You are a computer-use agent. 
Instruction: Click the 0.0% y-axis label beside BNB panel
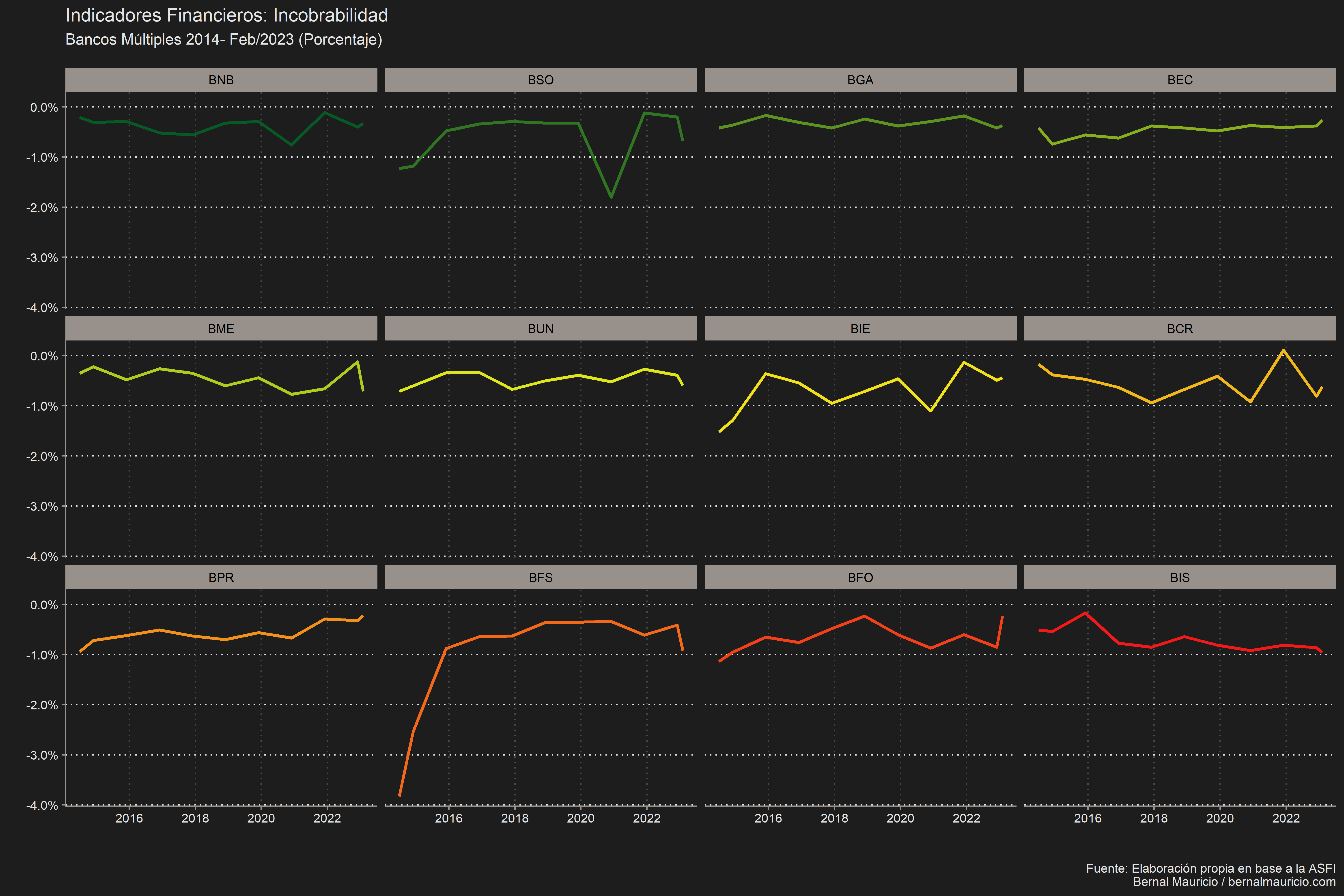click(44, 108)
